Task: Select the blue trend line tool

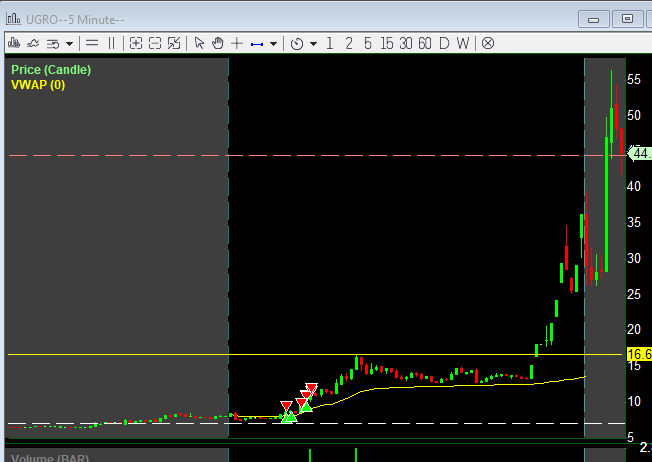Action: point(257,44)
